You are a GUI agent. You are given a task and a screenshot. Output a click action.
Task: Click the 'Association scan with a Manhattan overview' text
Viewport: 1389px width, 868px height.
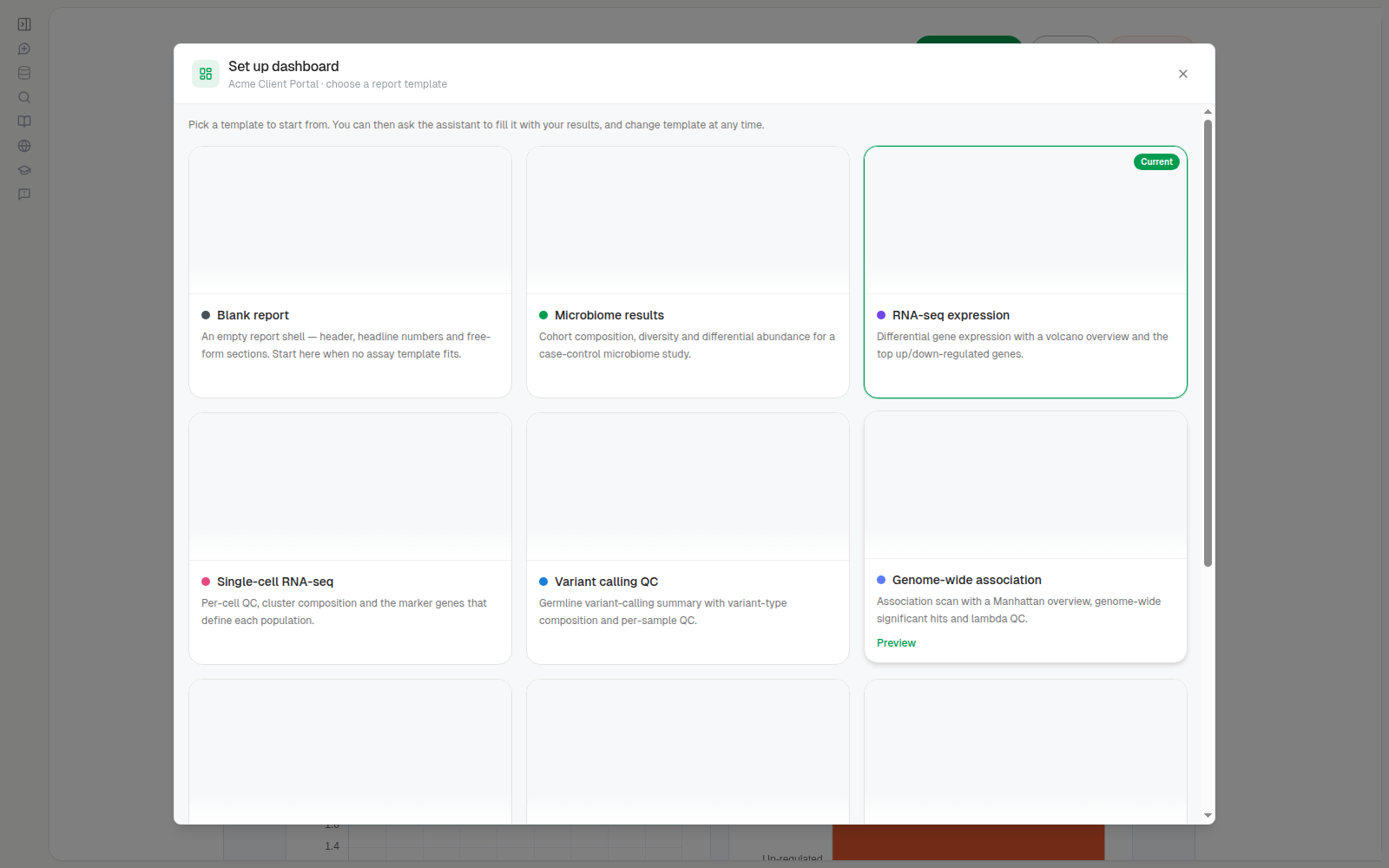click(1018, 610)
